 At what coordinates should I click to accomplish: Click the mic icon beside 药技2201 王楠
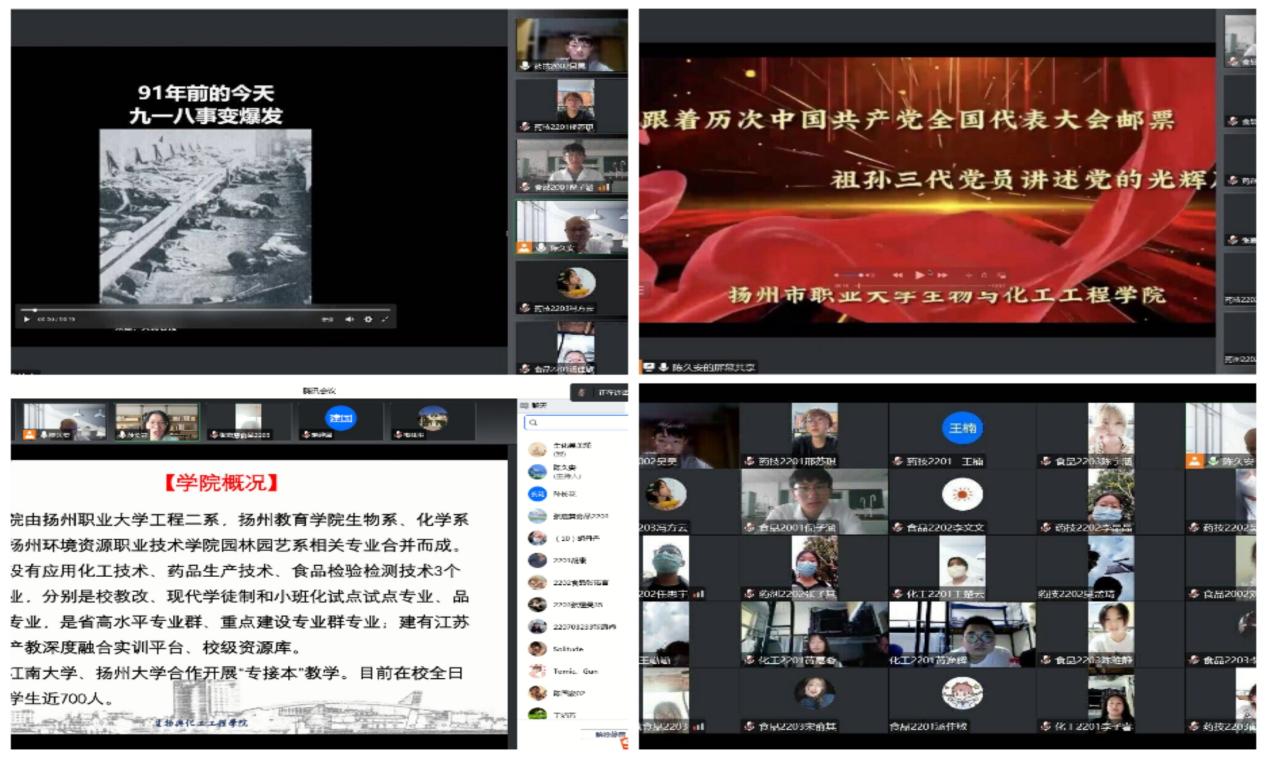click(x=897, y=462)
